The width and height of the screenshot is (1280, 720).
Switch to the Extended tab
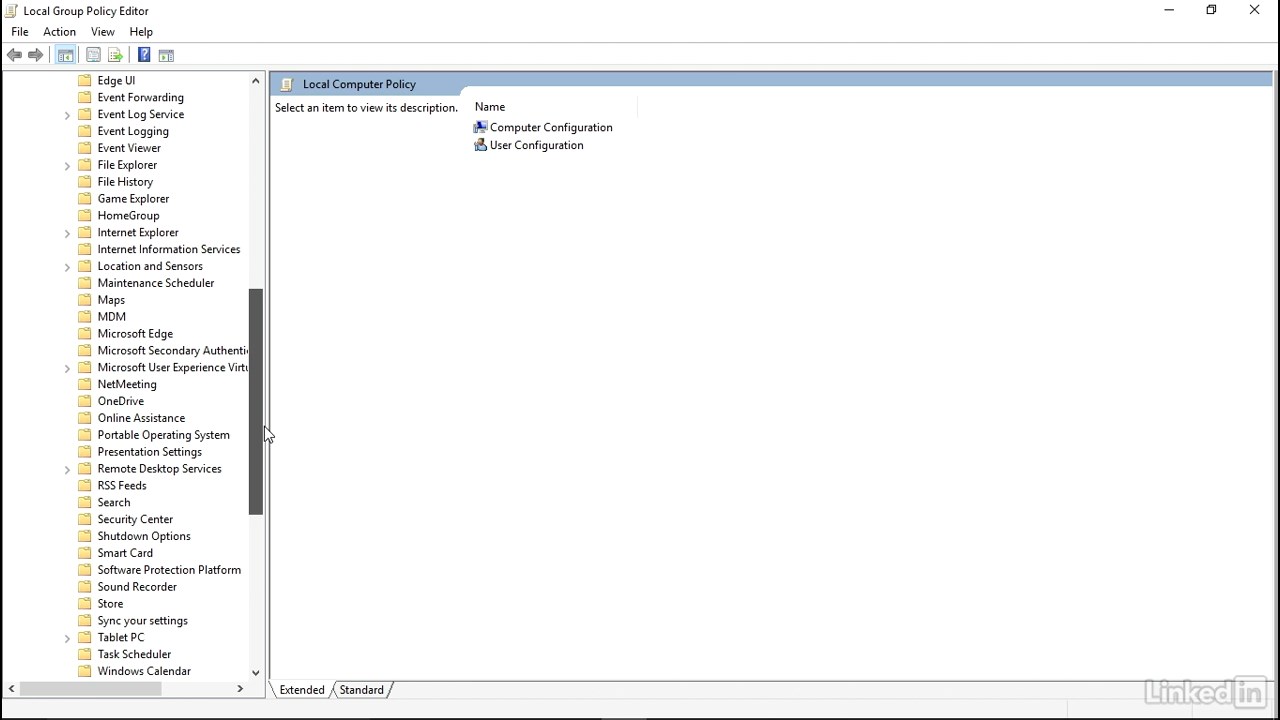302,690
